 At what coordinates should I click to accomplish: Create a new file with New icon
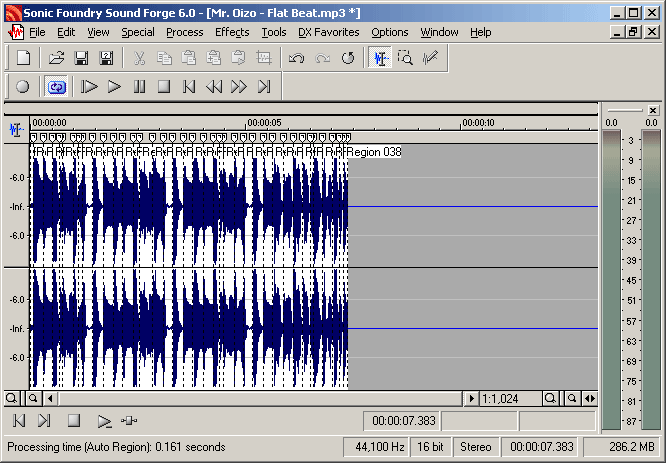23,58
